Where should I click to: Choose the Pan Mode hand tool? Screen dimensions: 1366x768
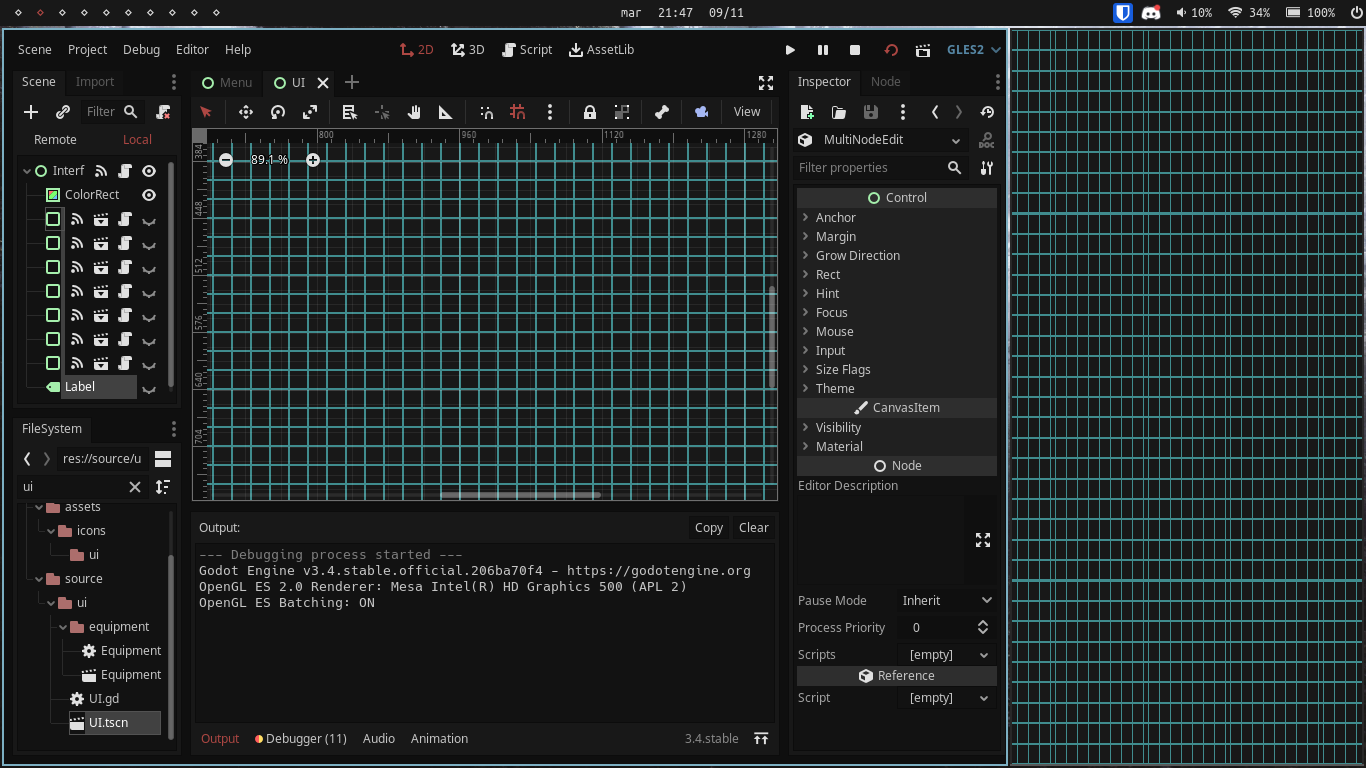tap(414, 112)
